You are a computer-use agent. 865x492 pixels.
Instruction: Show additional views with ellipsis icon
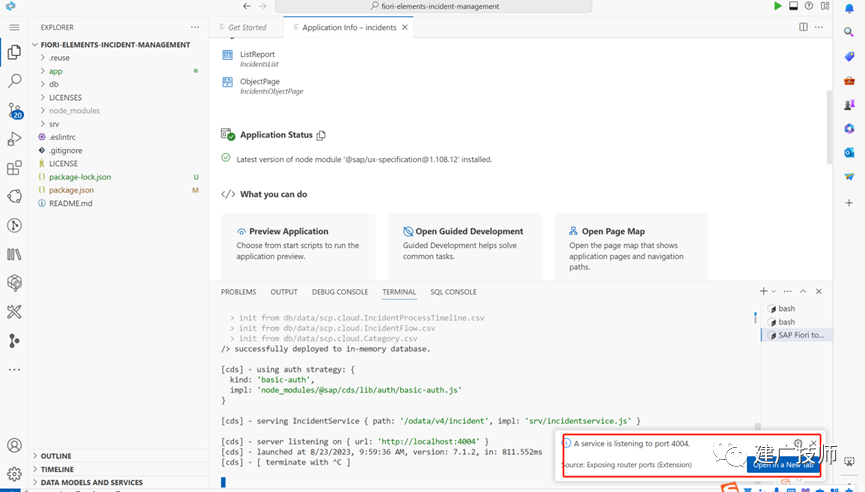[x=14, y=370]
